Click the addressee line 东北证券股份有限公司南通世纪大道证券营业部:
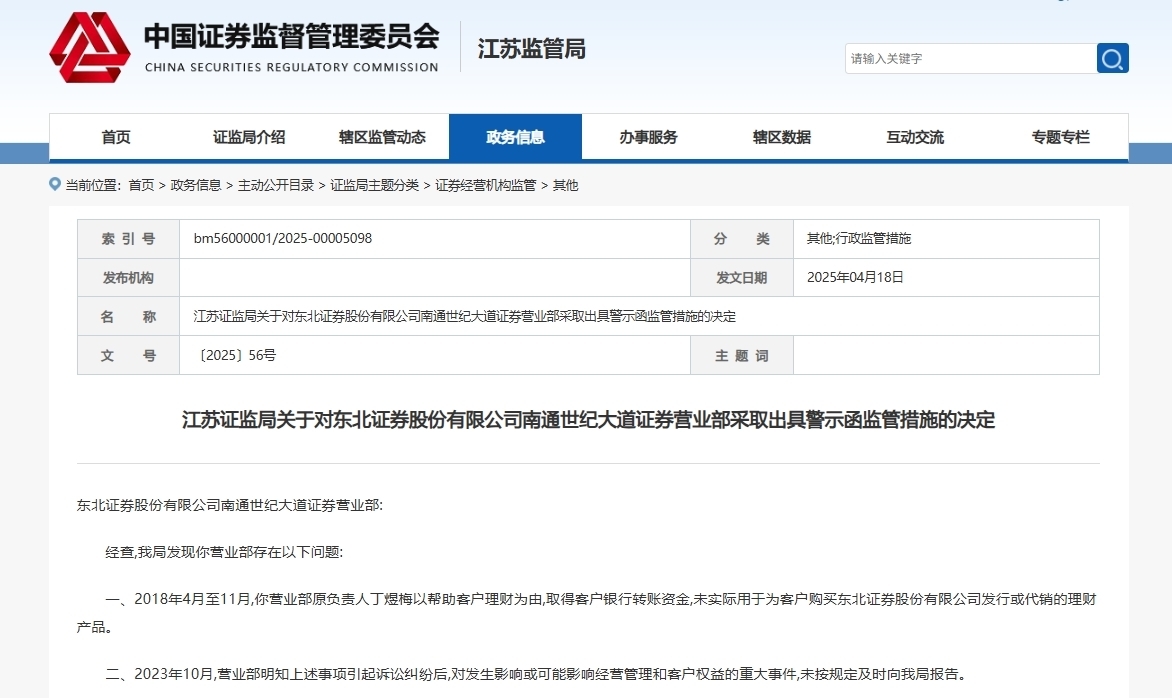The width and height of the screenshot is (1172, 698). pyautogui.click(x=229, y=505)
